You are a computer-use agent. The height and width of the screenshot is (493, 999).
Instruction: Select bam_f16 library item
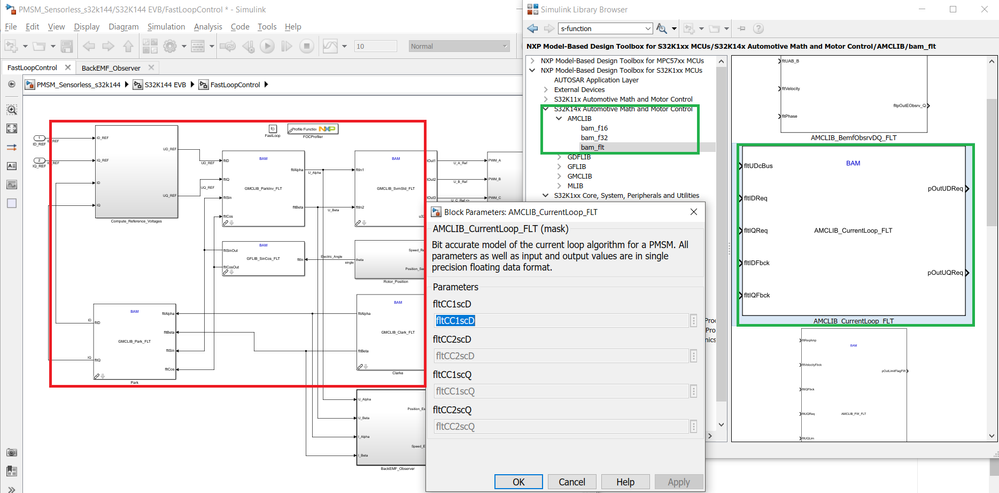pyautogui.click(x=594, y=128)
